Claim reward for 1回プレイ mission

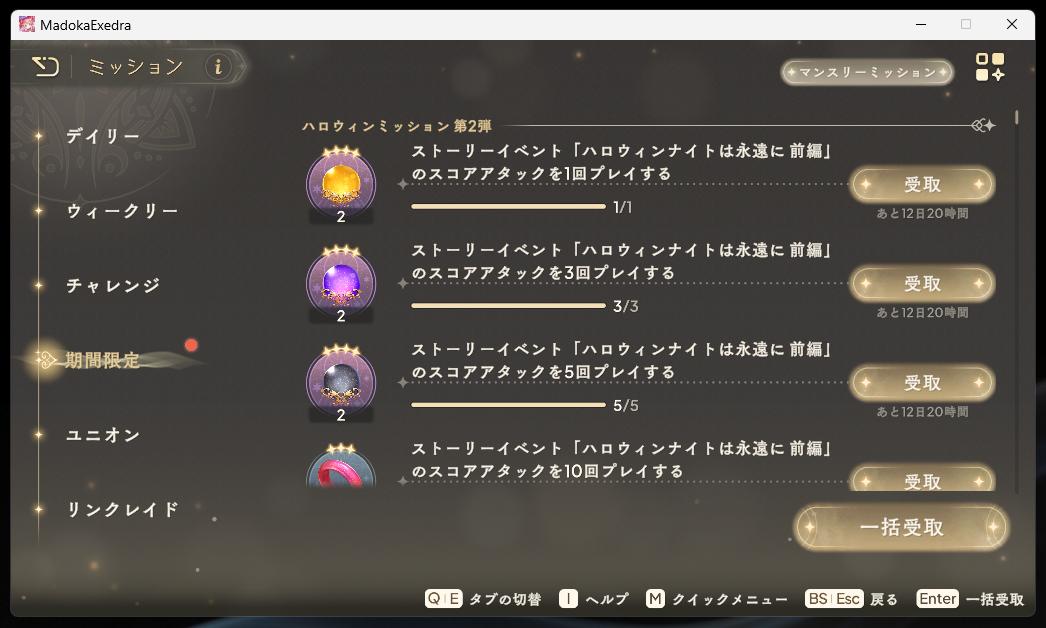[x=923, y=184]
